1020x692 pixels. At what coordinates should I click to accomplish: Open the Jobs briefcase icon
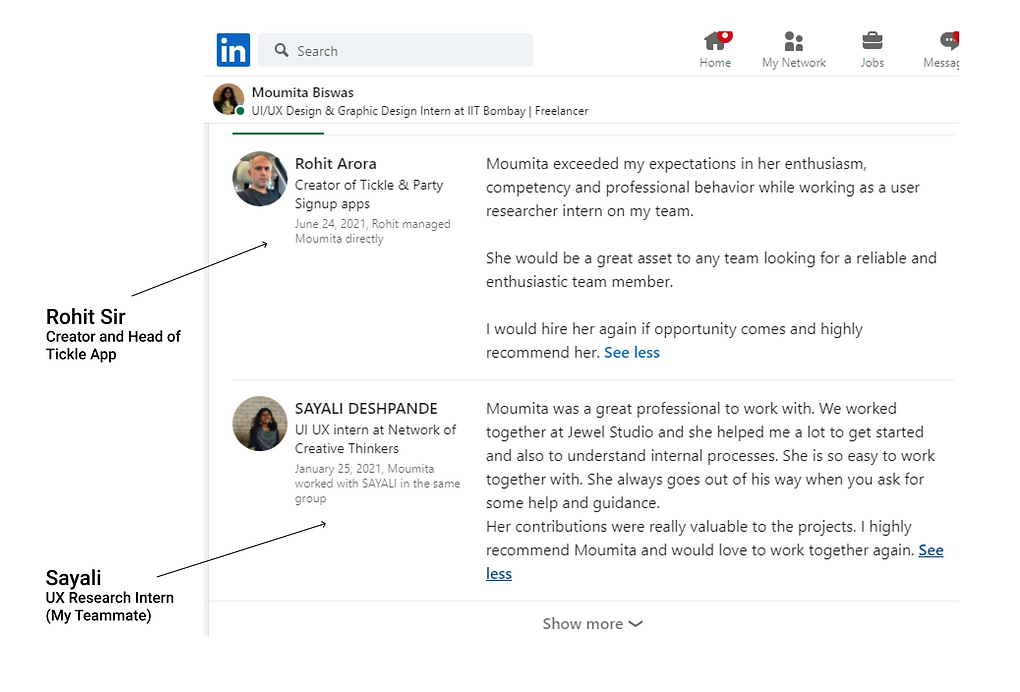tap(872, 41)
